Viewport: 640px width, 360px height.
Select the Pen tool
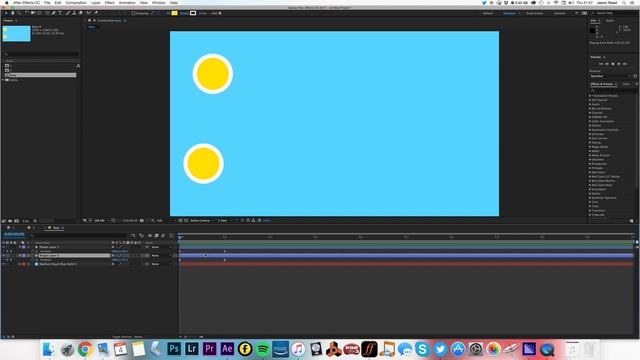53,13
